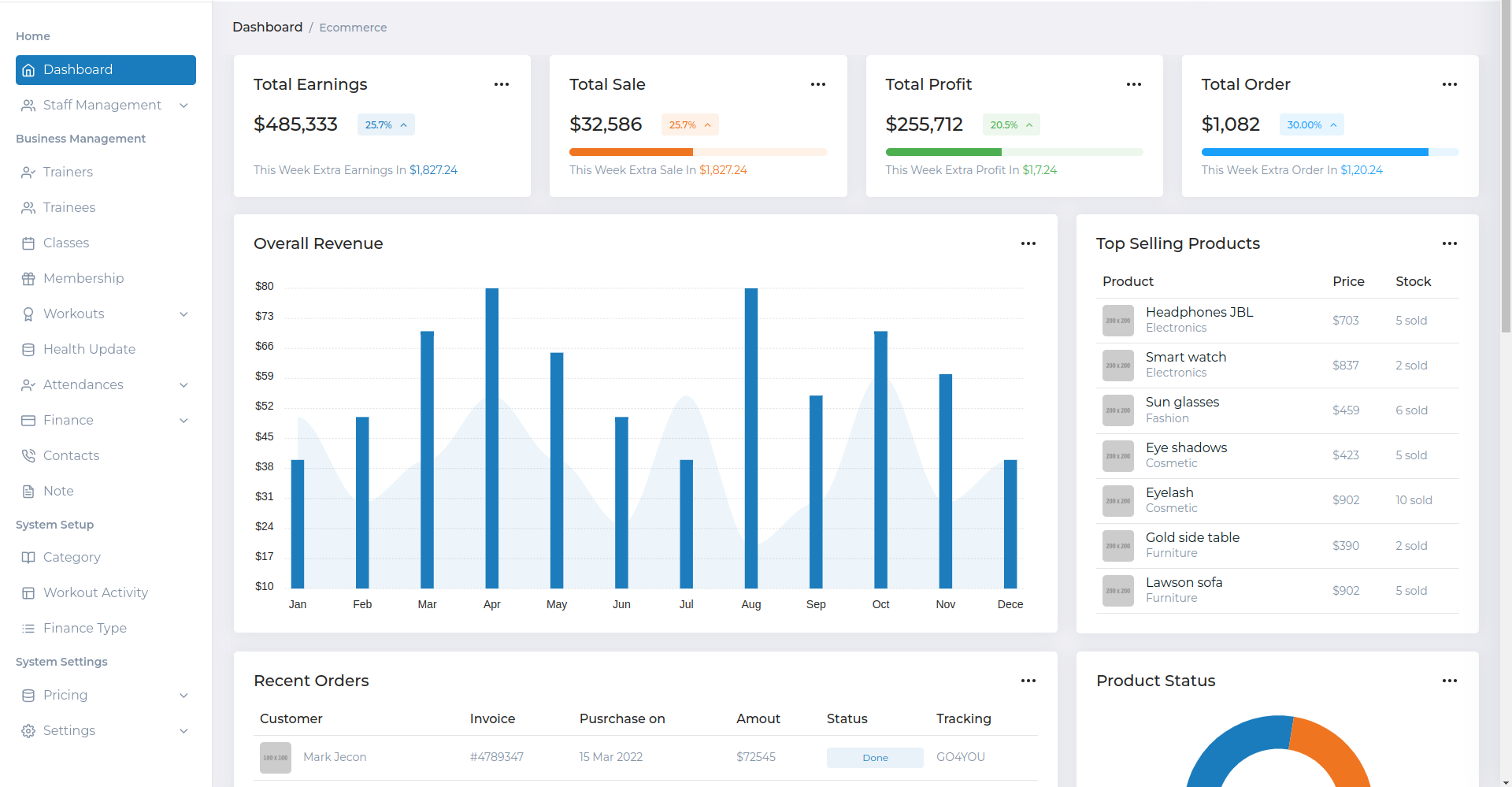Click the Total Sale orange progress bar
Image resolution: width=1512 pixels, height=787 pixels.
(x=631, y=152)
